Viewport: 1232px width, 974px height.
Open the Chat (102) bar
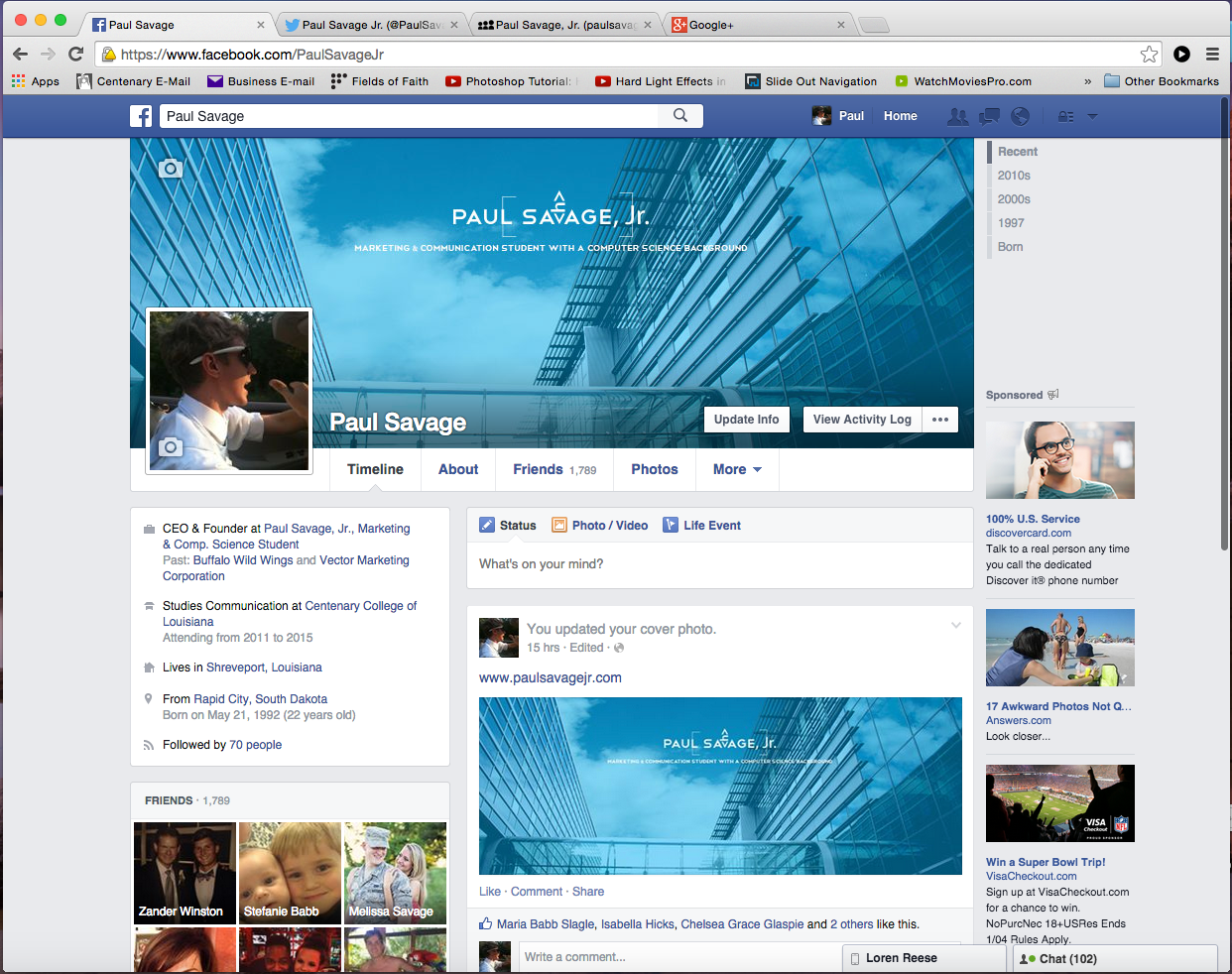coord(1115,959)
